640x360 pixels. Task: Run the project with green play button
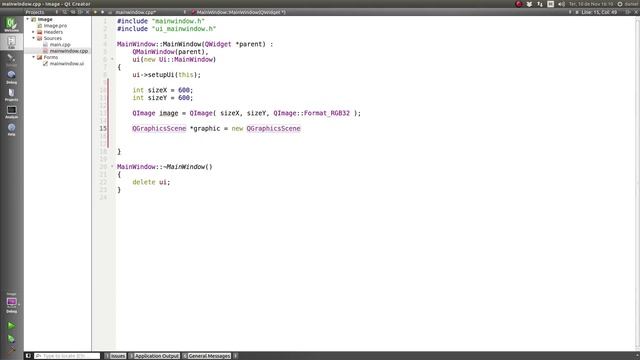tap(11, 325)
